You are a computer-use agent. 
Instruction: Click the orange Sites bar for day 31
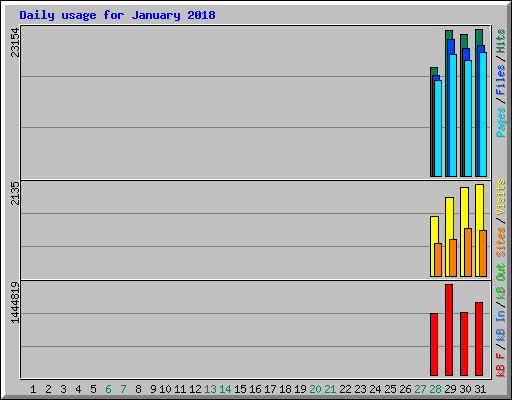click(x=483, y=253)
